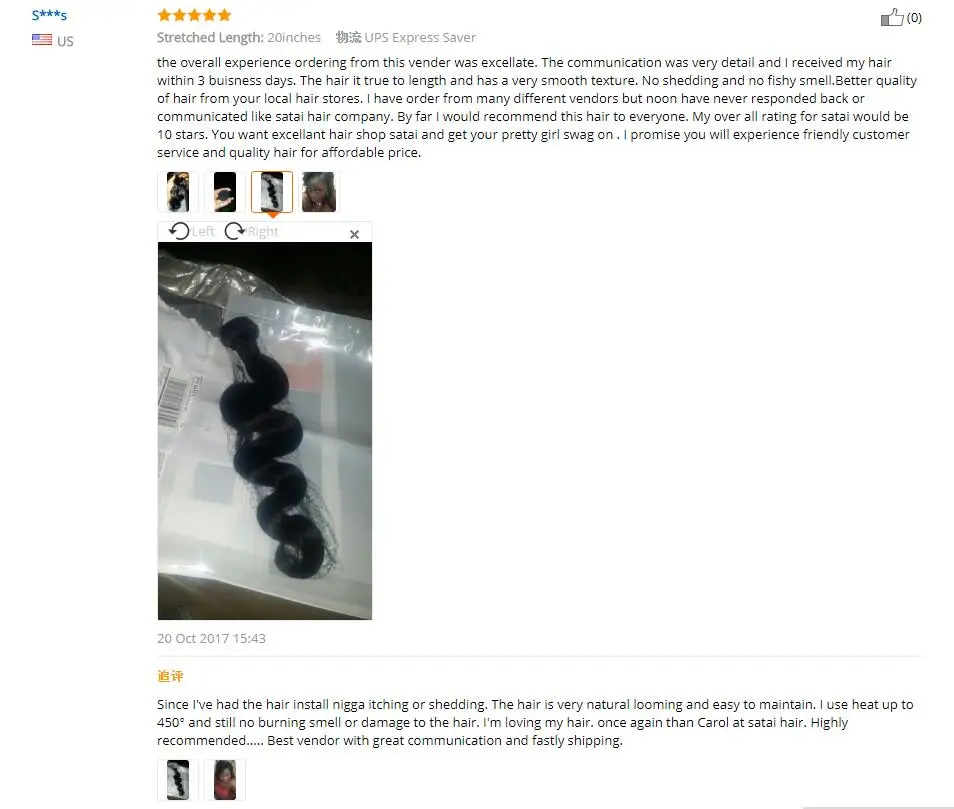
Task: Click the enlarged hair bundle photo
Action: pyautogui.click(x=265, y=431)
